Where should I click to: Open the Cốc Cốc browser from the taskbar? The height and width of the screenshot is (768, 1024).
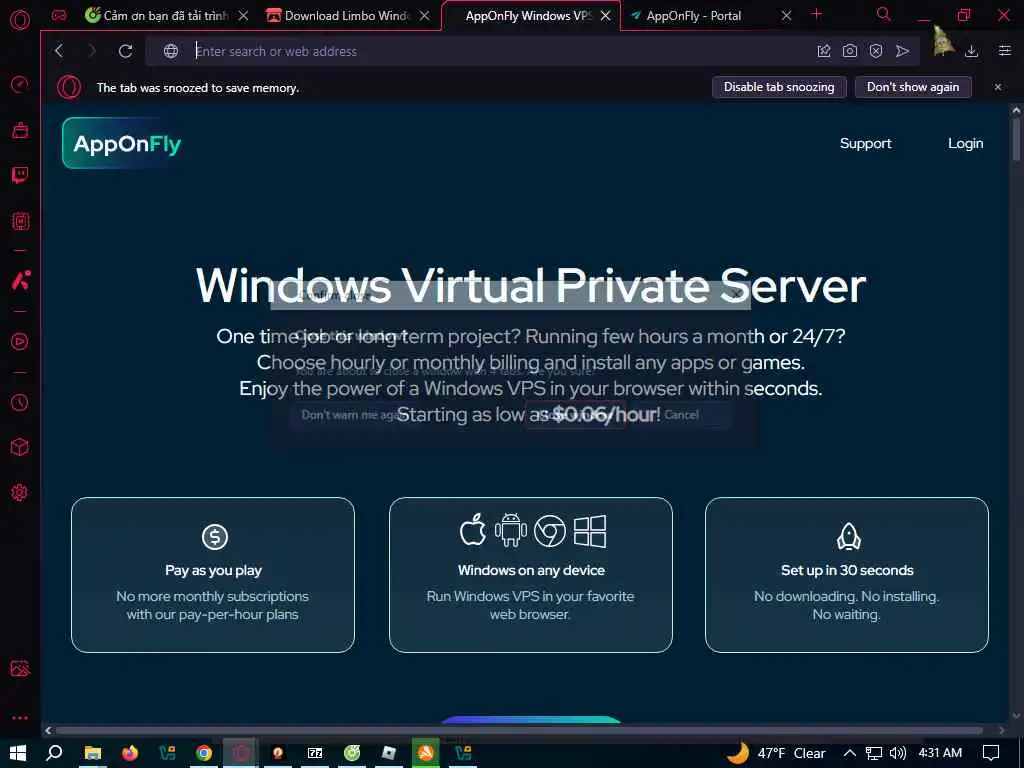[352, 753]
